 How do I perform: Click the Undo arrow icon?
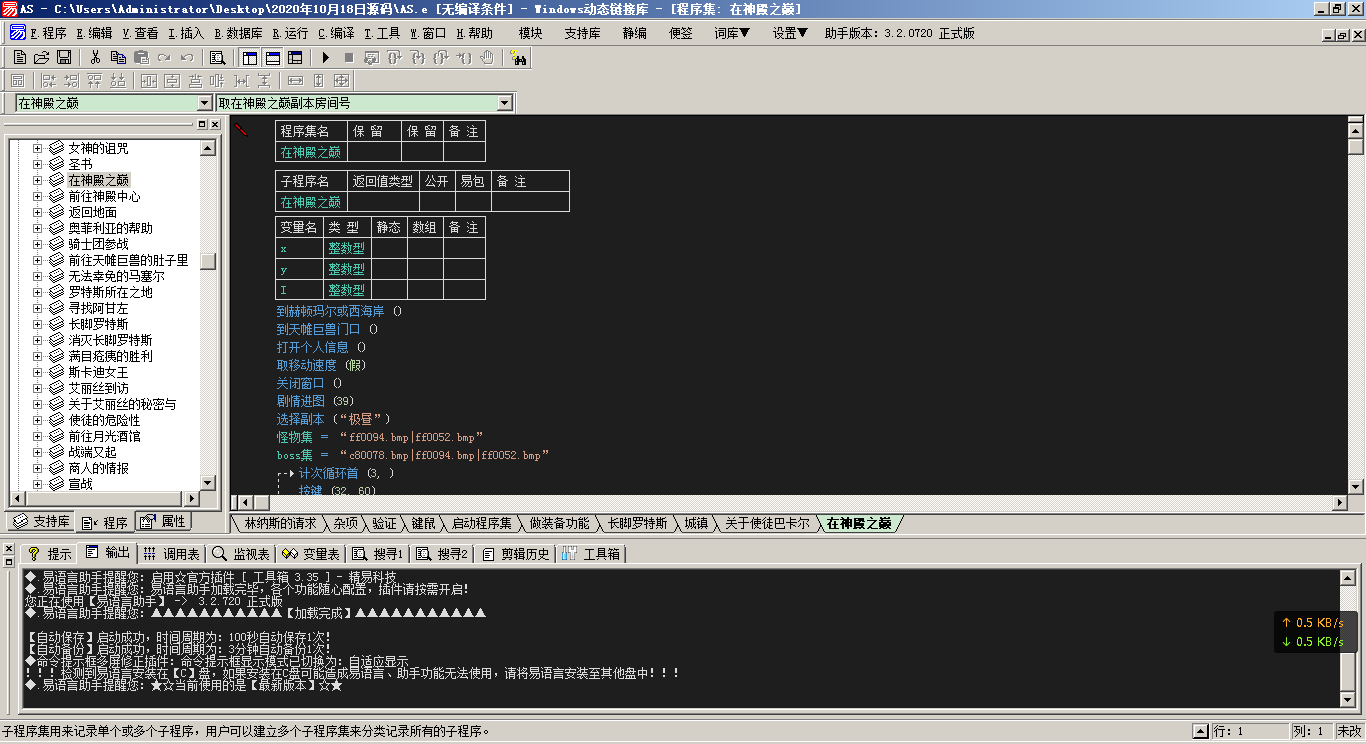tap(185, 58)
